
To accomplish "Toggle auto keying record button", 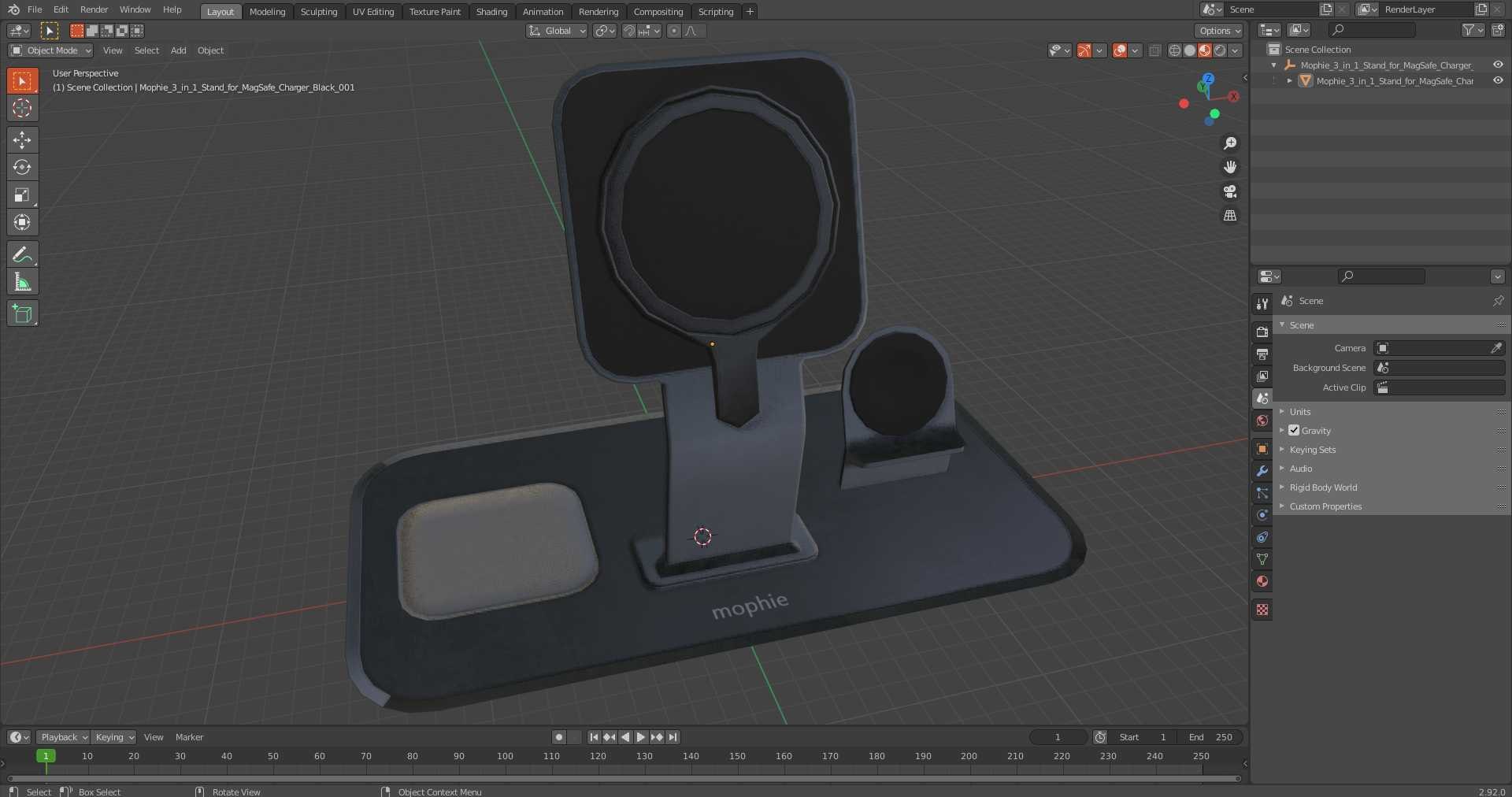I will point(559,737).
